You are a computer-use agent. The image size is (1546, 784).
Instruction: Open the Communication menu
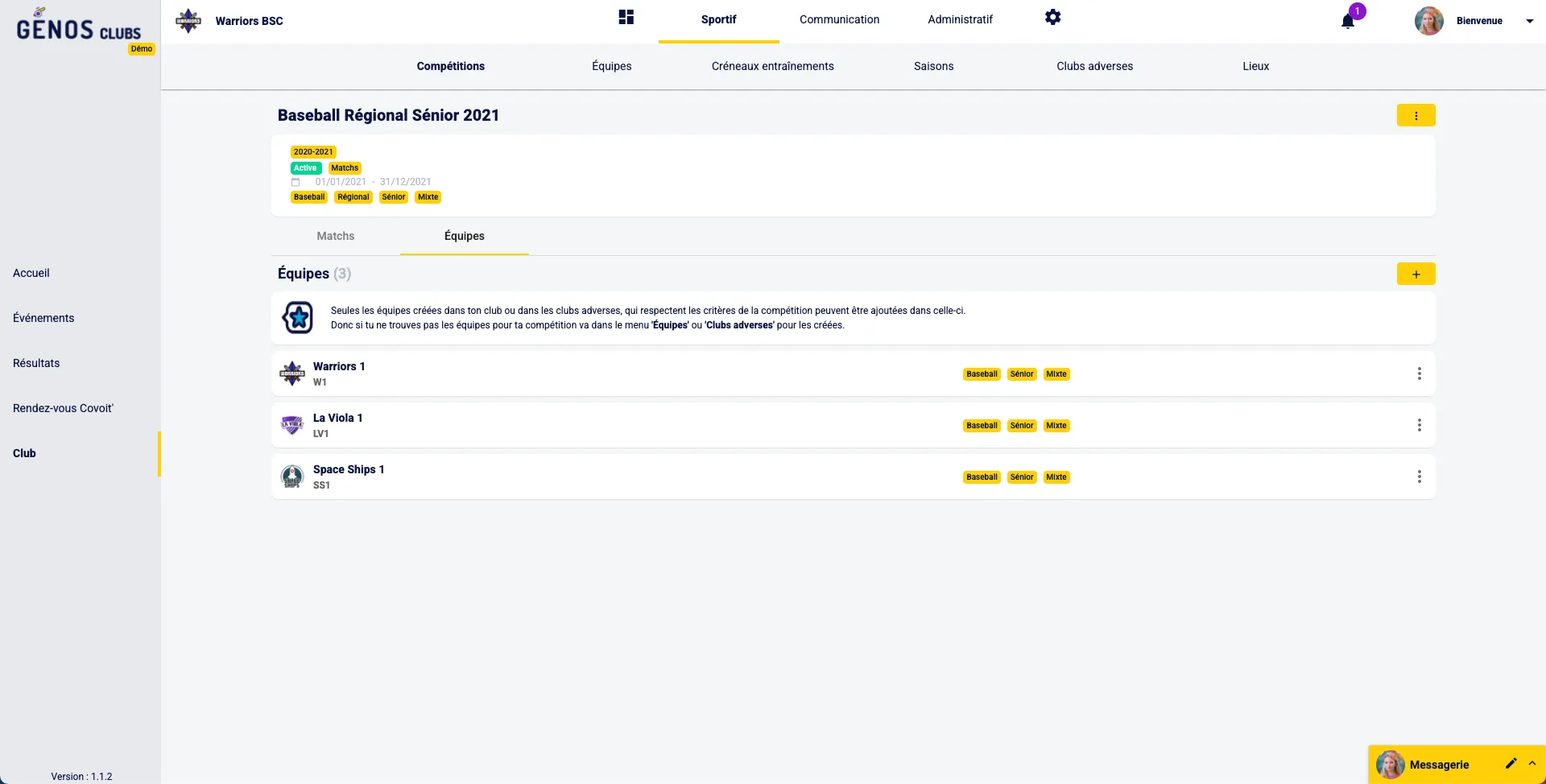point(839,19)
